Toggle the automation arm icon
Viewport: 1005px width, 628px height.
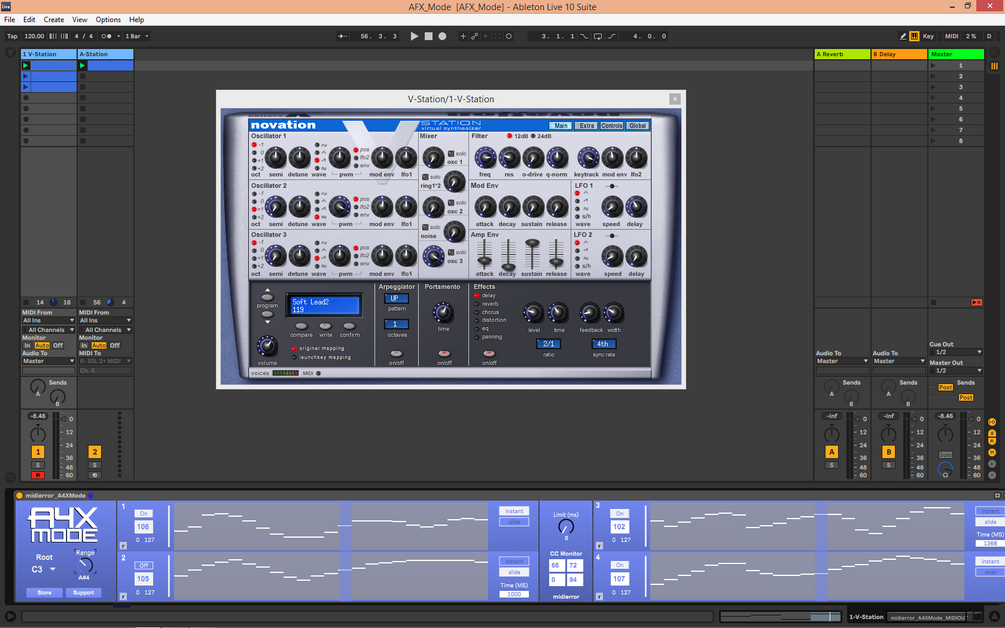(474, 36)
